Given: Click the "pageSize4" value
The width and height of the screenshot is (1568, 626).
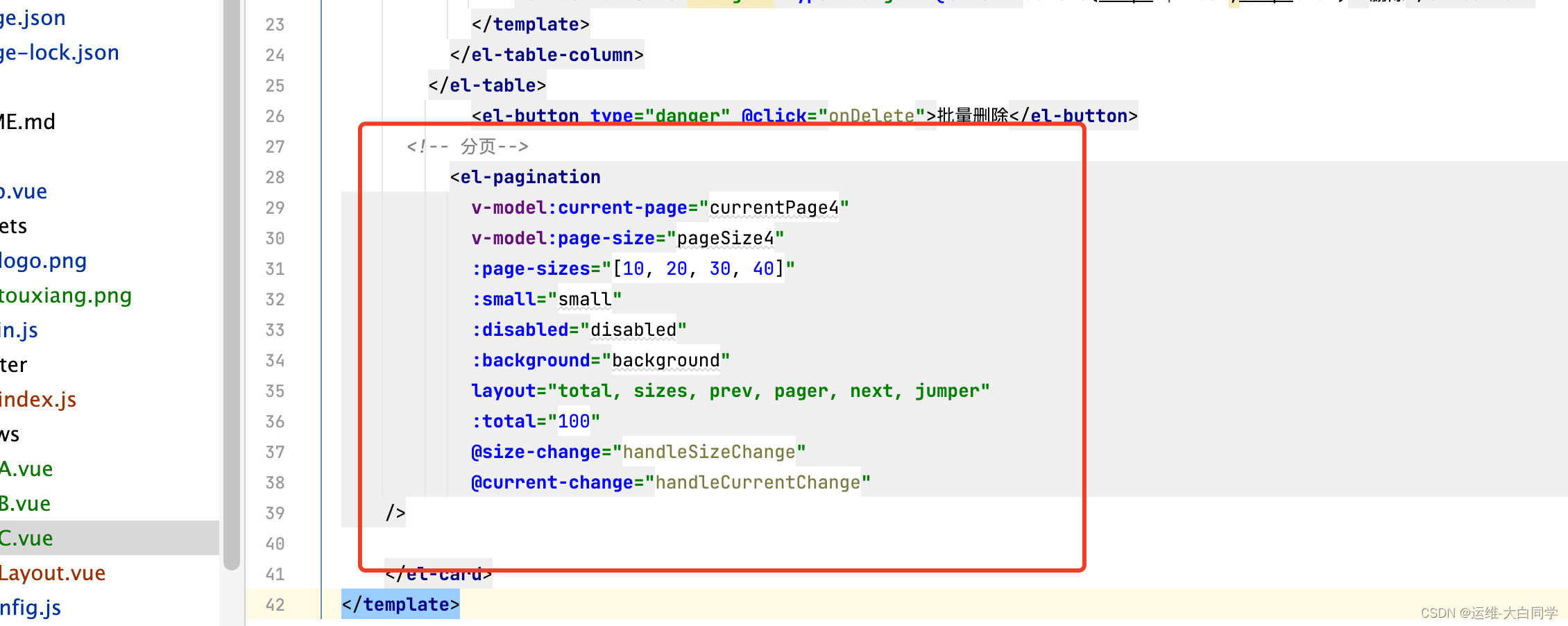Looking at the screenshot, I should [725, 238].
